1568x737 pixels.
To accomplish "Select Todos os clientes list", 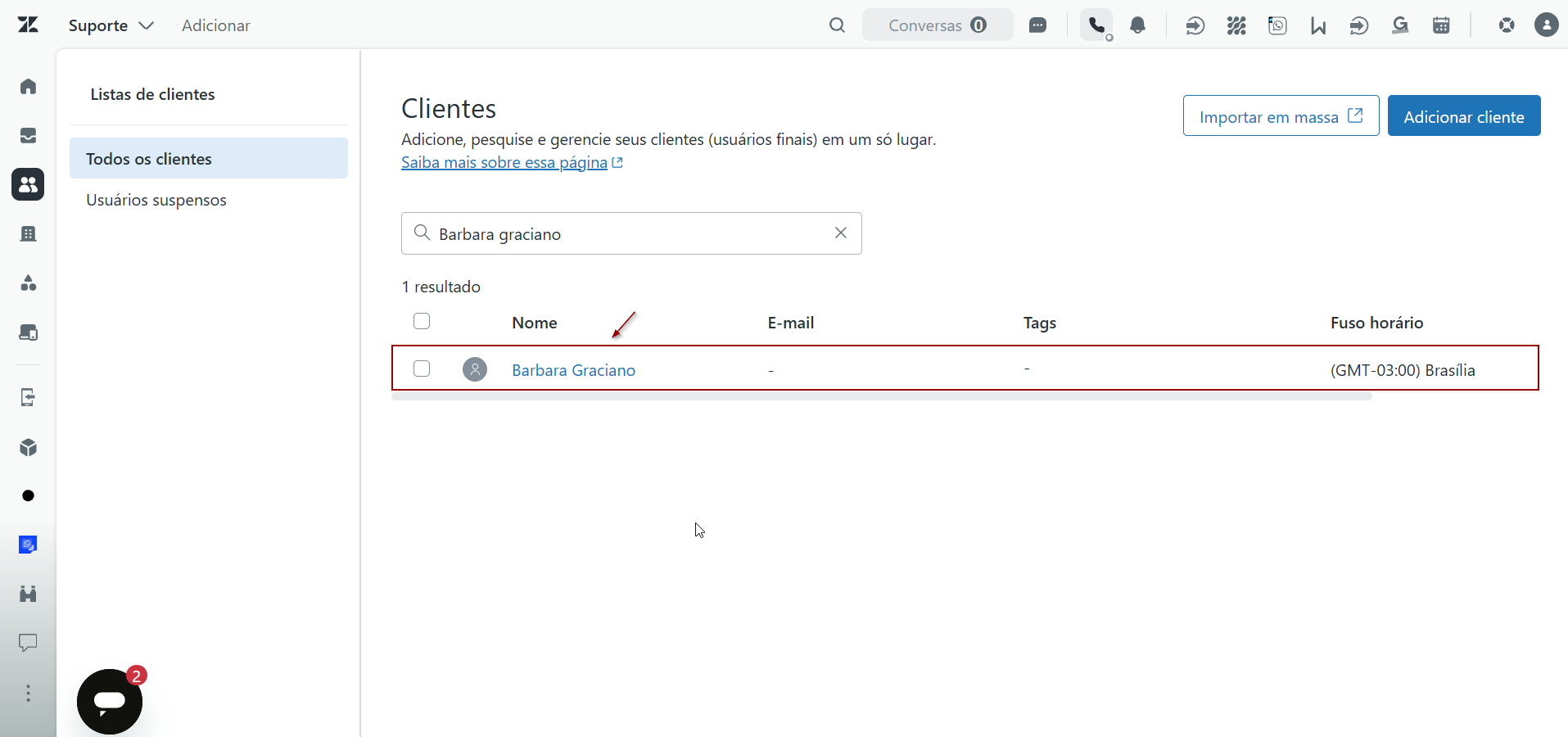I will [x=209, y=158].
